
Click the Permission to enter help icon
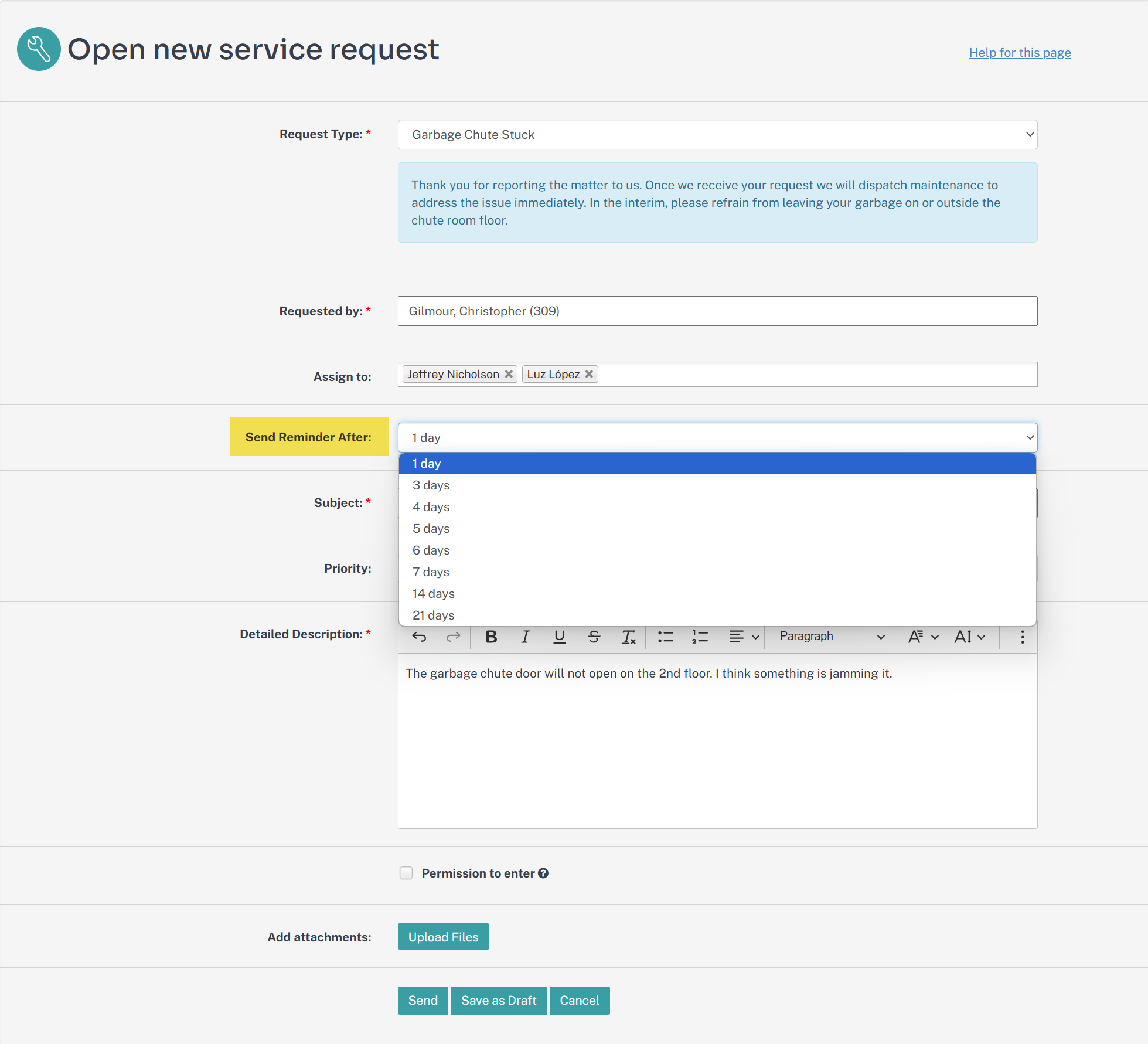click(543, 873)
